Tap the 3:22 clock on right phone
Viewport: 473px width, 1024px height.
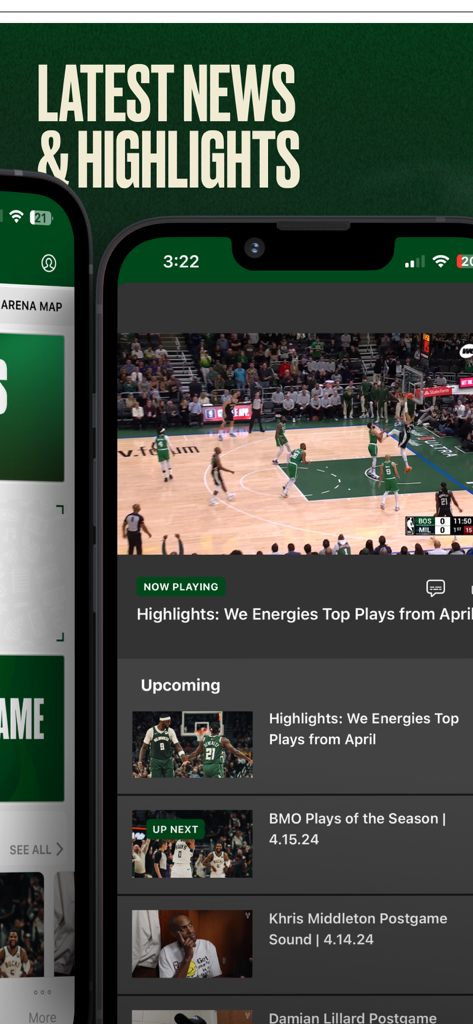[181, 261]
